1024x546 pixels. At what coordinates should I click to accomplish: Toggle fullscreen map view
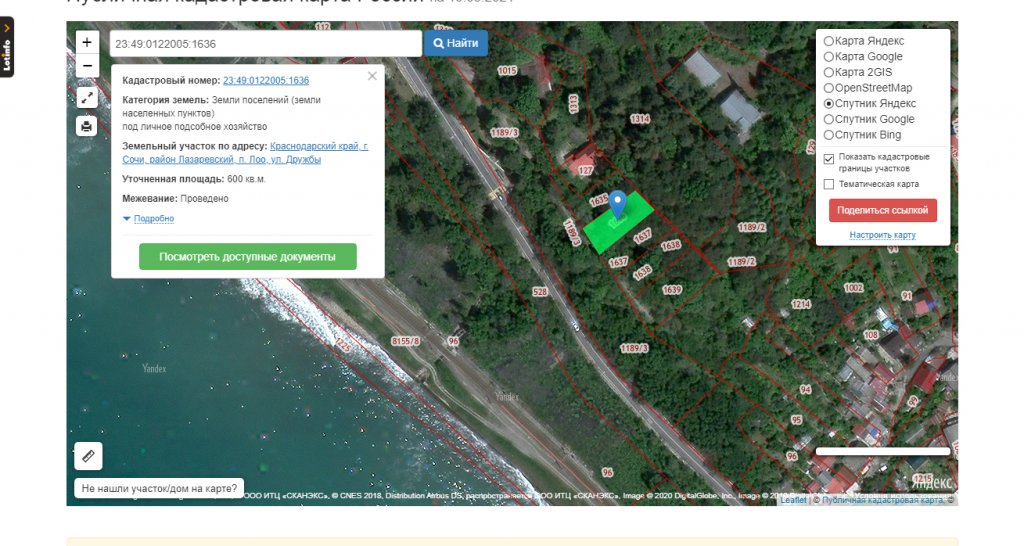coord(87,98)
